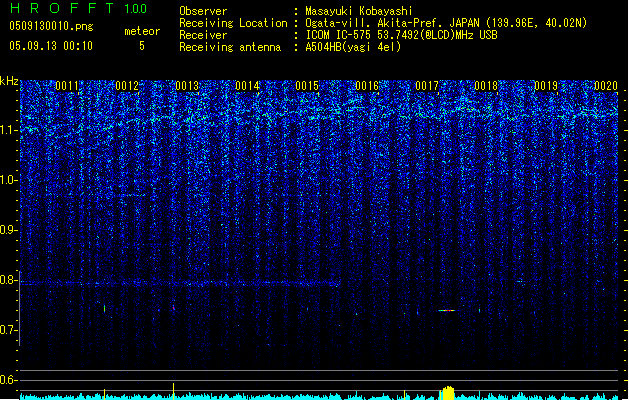Click the 0014 time marker
This screenshot has width=629, height=400.
pyautogui.click(x=247, y=86)
